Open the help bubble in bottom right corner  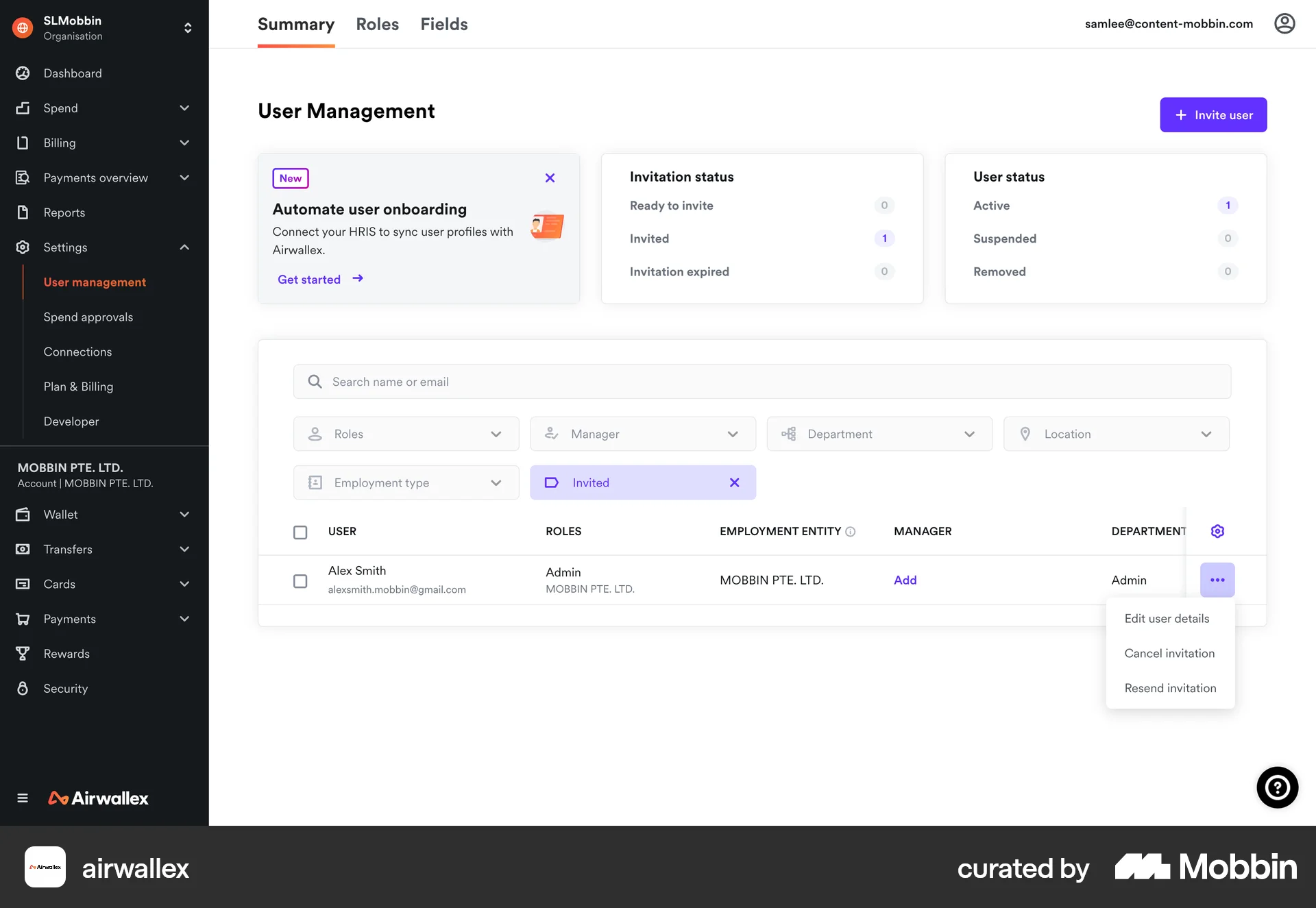[x=1276, y=787]
